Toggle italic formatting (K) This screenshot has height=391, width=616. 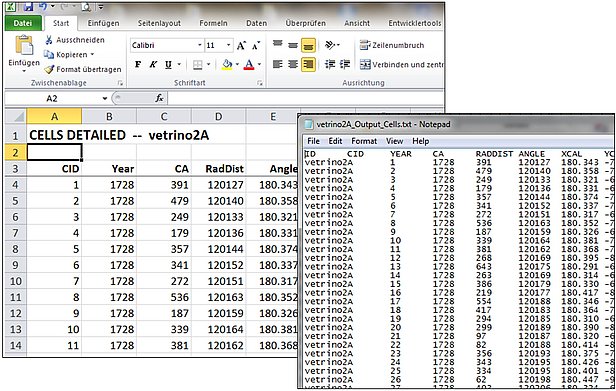(153, 64)
